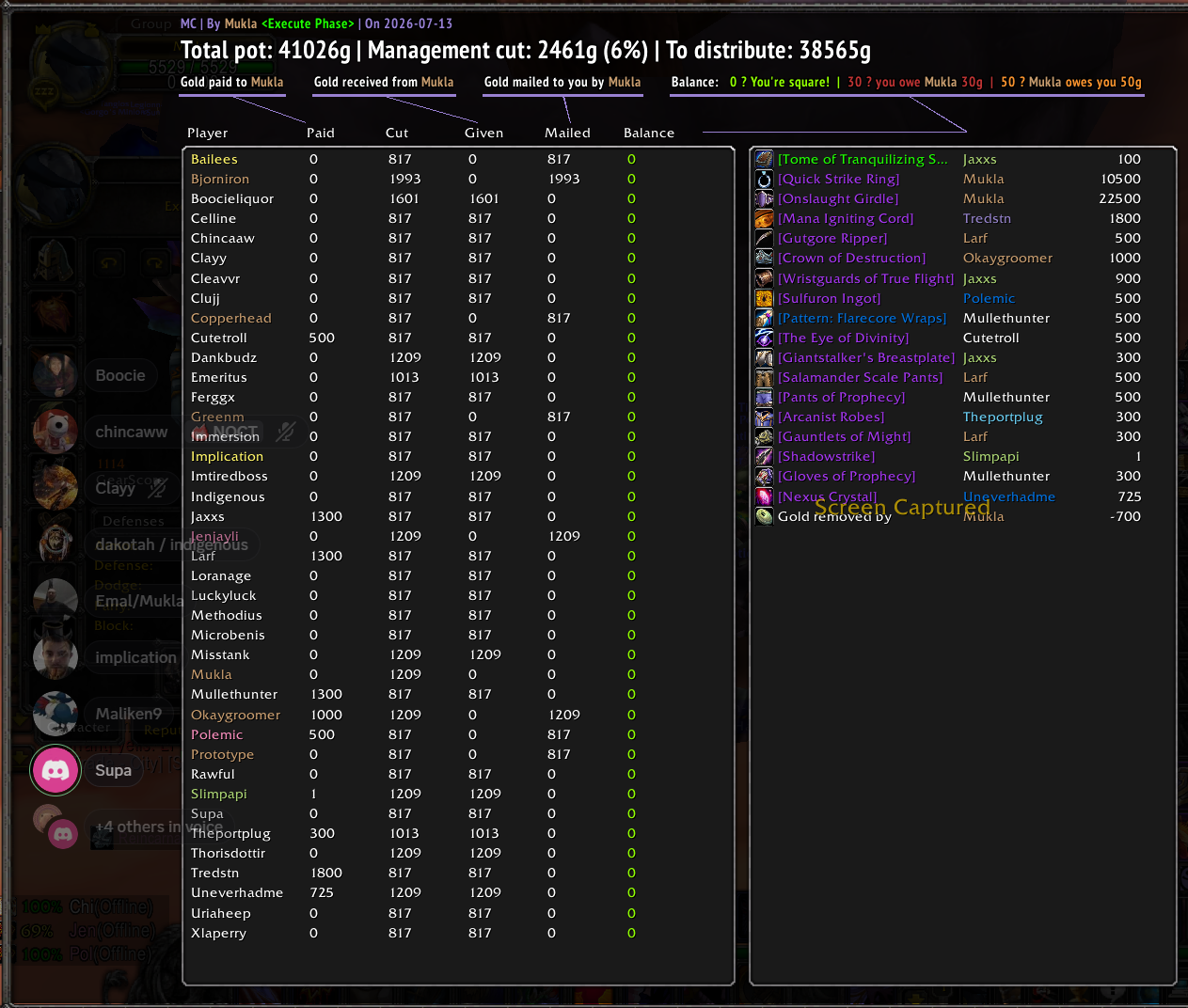The width and height of the screenshot is (1188, 1008).
Task: Open the [Onslaught Girdle] item link
Action: click(838, 198)
